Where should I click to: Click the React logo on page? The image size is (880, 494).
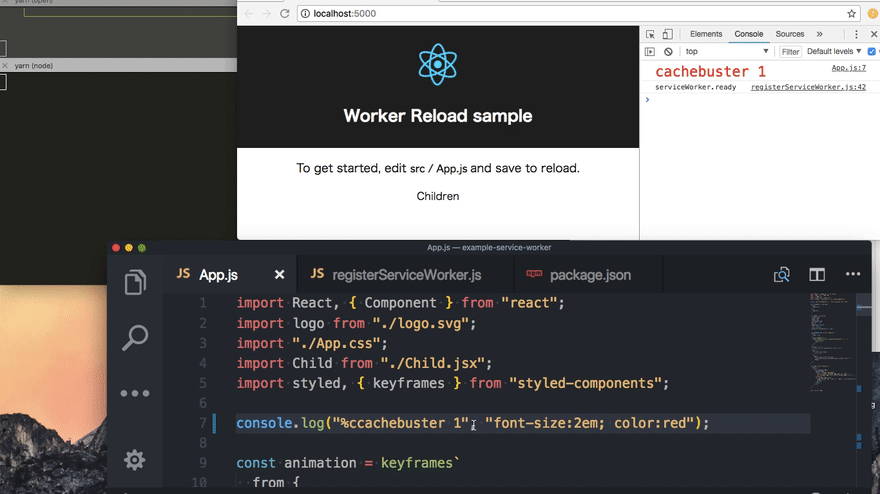pos(438,65)
